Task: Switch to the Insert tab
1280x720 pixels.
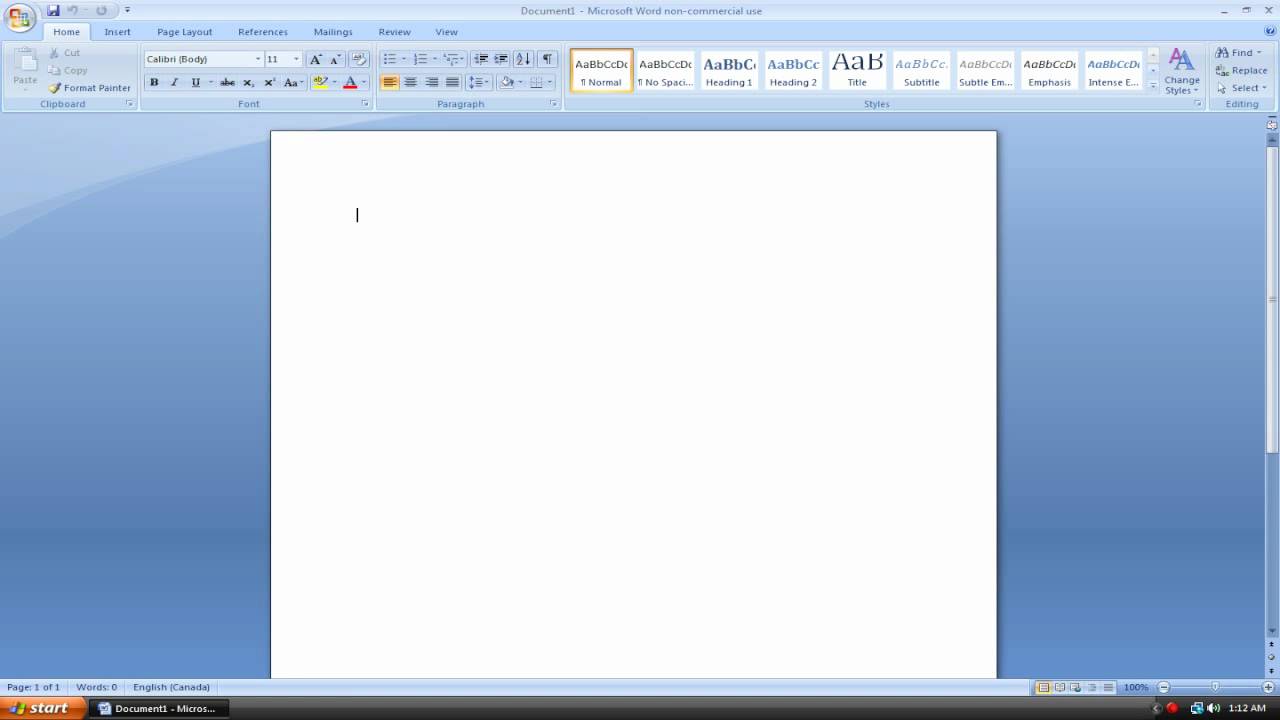Action: click(117, 32)
